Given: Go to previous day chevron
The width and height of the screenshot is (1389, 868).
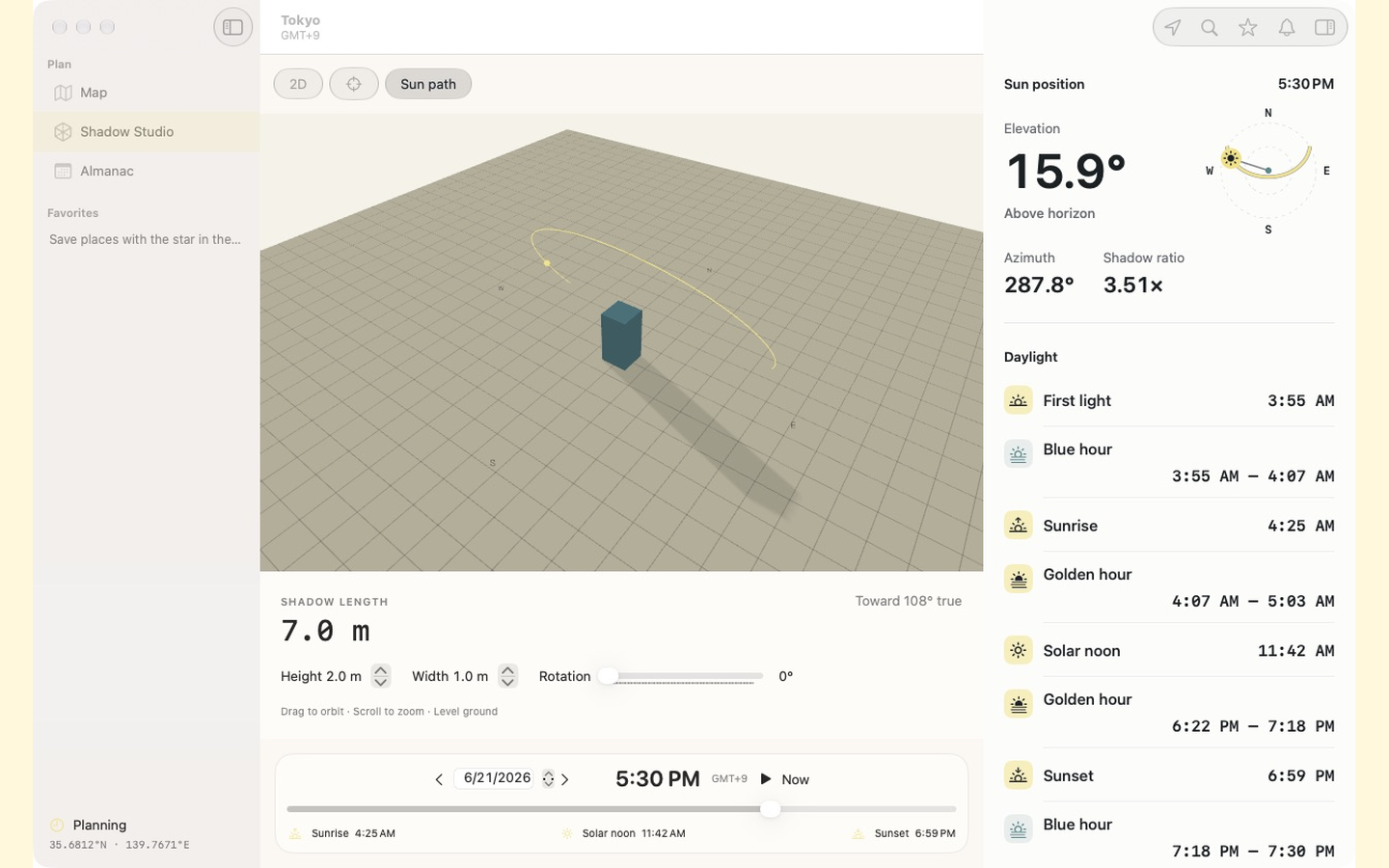Looking at the screenshot, I should coord(439,779).
